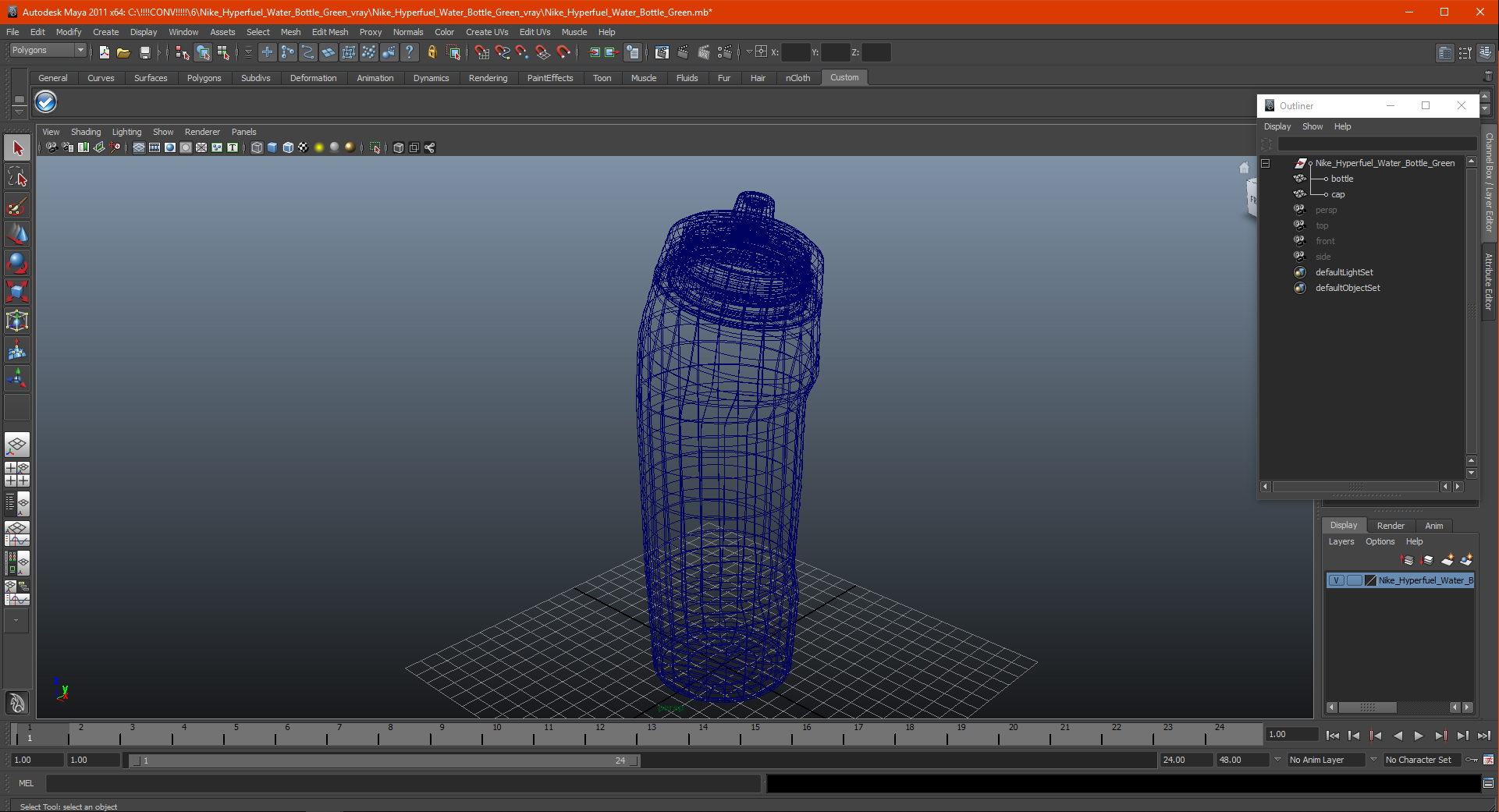Switch to four view layout

(17, 474)
